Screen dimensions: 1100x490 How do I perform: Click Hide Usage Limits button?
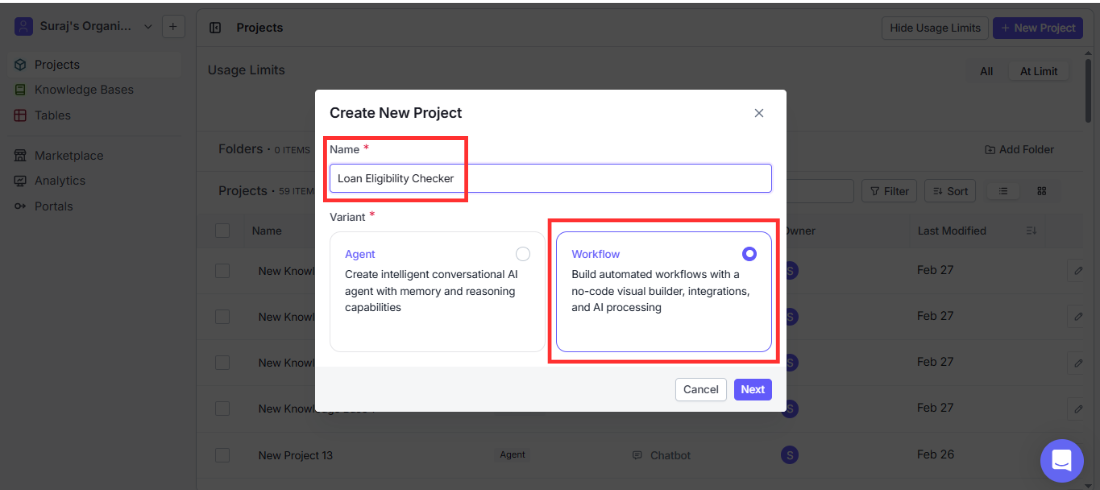click(935, 28)
